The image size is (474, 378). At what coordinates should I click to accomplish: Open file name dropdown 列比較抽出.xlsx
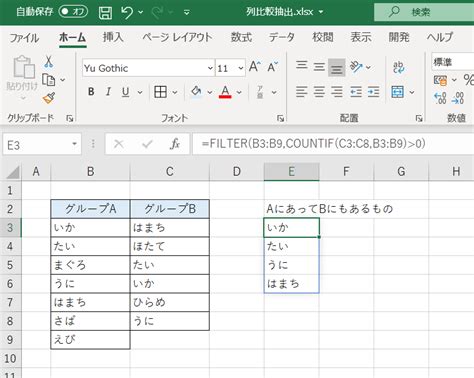(x=321, y=12)
